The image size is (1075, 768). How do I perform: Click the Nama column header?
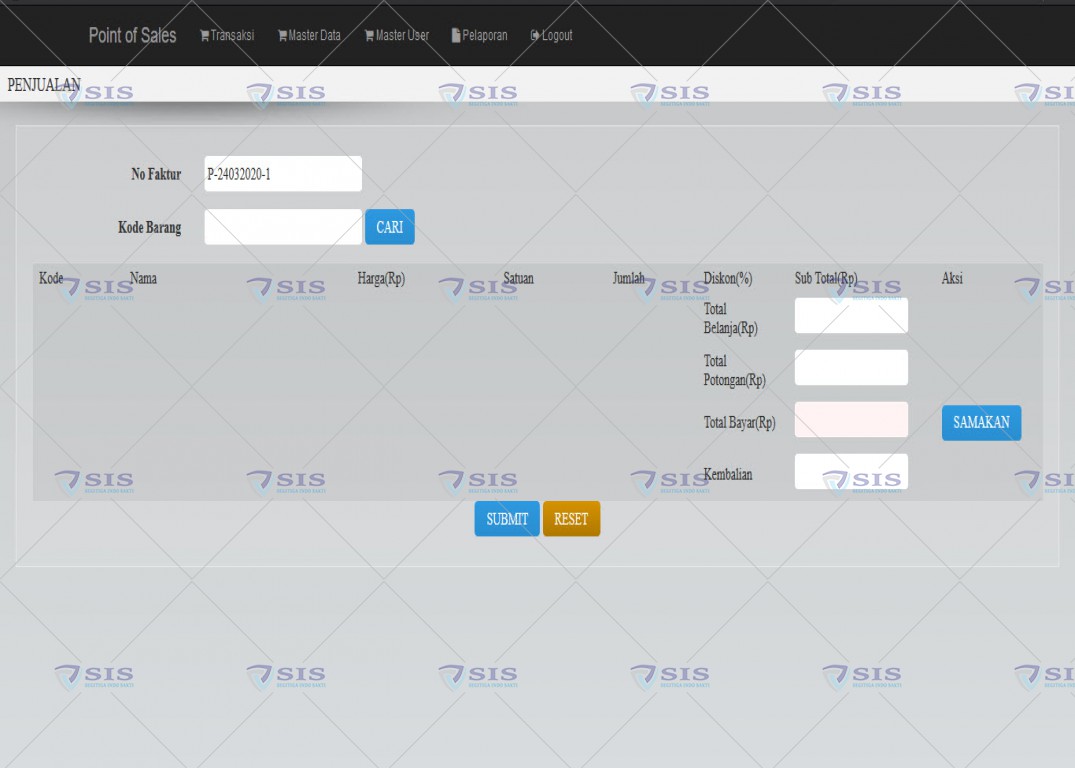coord(143,279)
